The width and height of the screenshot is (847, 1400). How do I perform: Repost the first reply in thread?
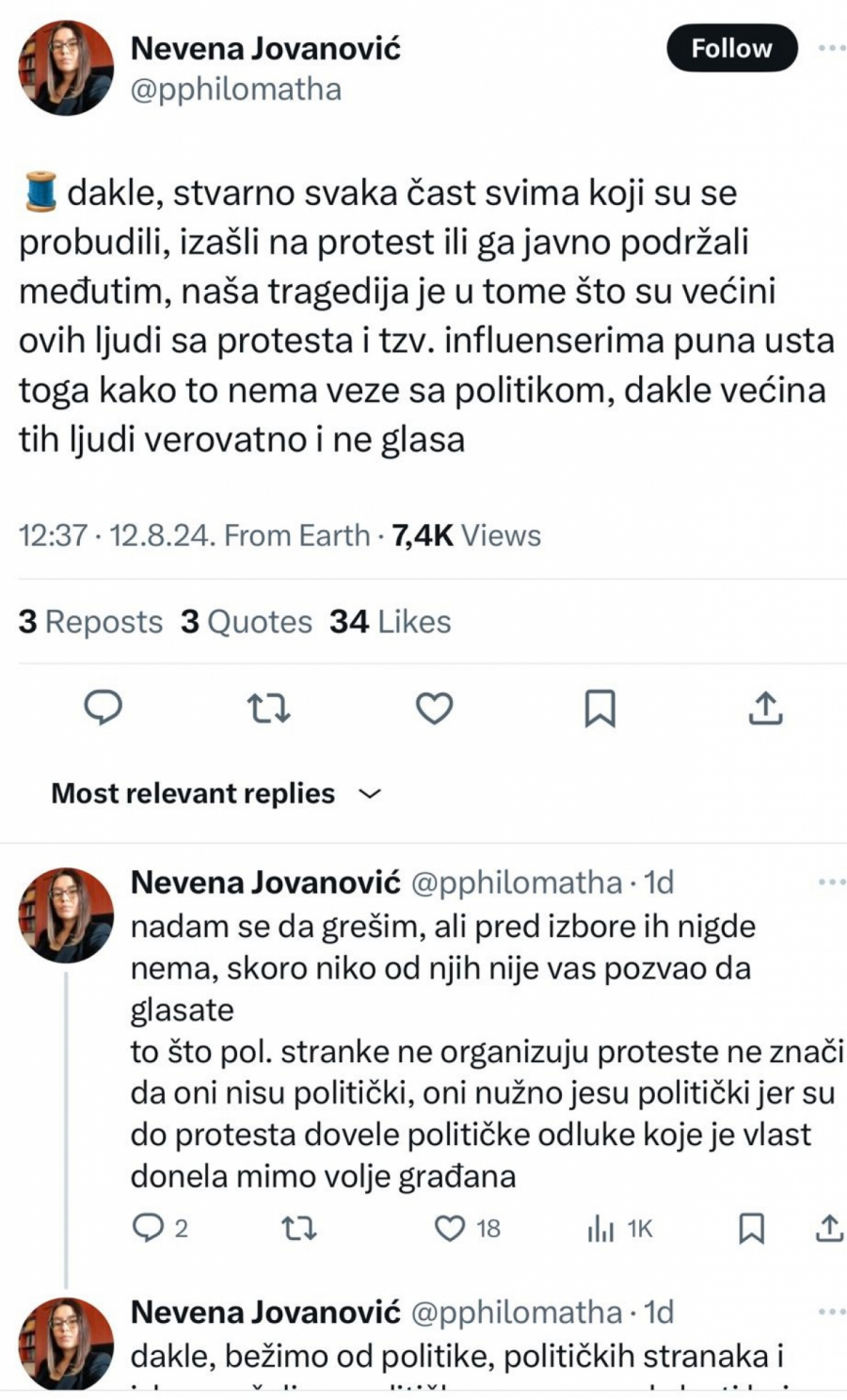pos(299,1228)
